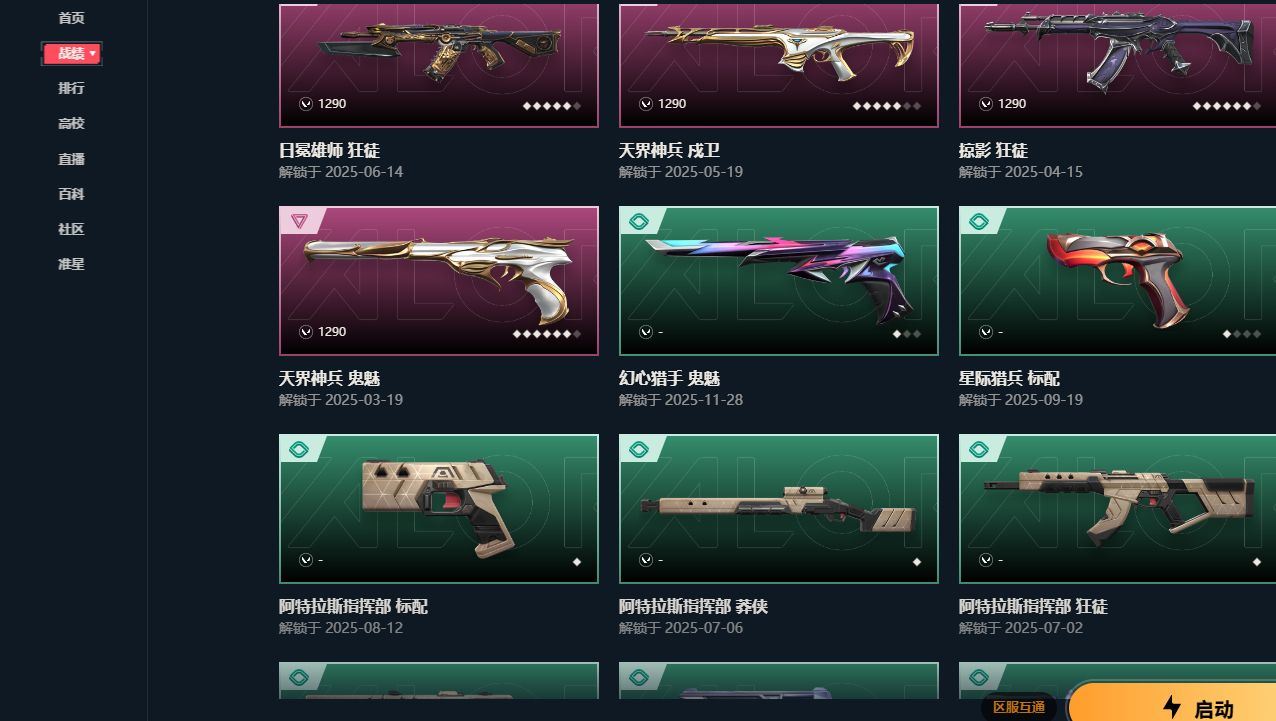The height and width of the screenshot is (721, 1276).
Task: Open the 高校 sidebar page
Action: (71, 123)
